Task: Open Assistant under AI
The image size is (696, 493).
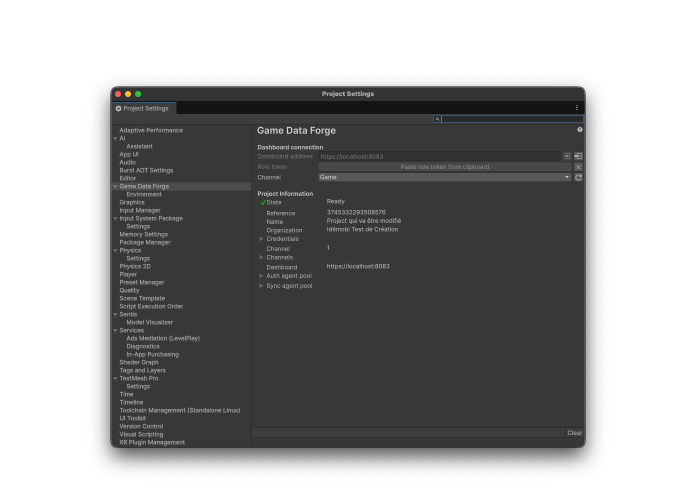Action: pos(139,146)
